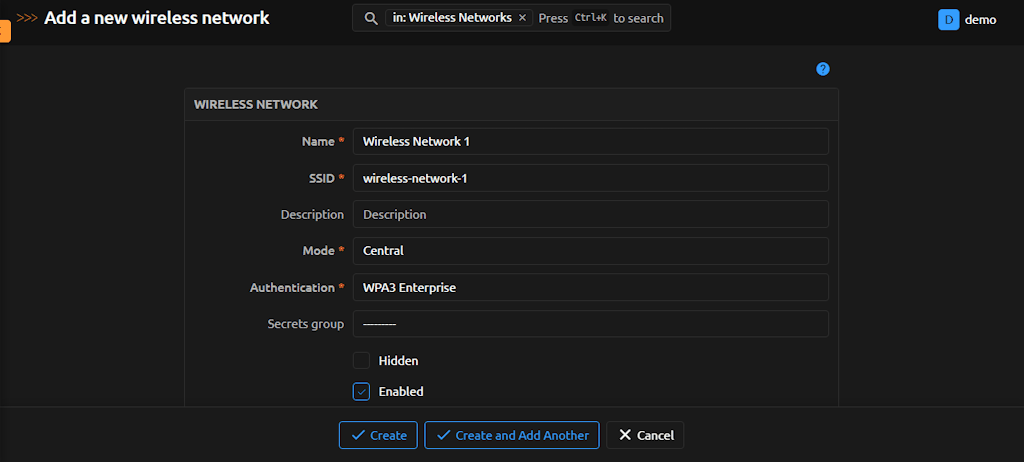Click the 'in: Wireless Networks' filter chip label
Screen dimensions: 1024x462
[x=452, y=18]
